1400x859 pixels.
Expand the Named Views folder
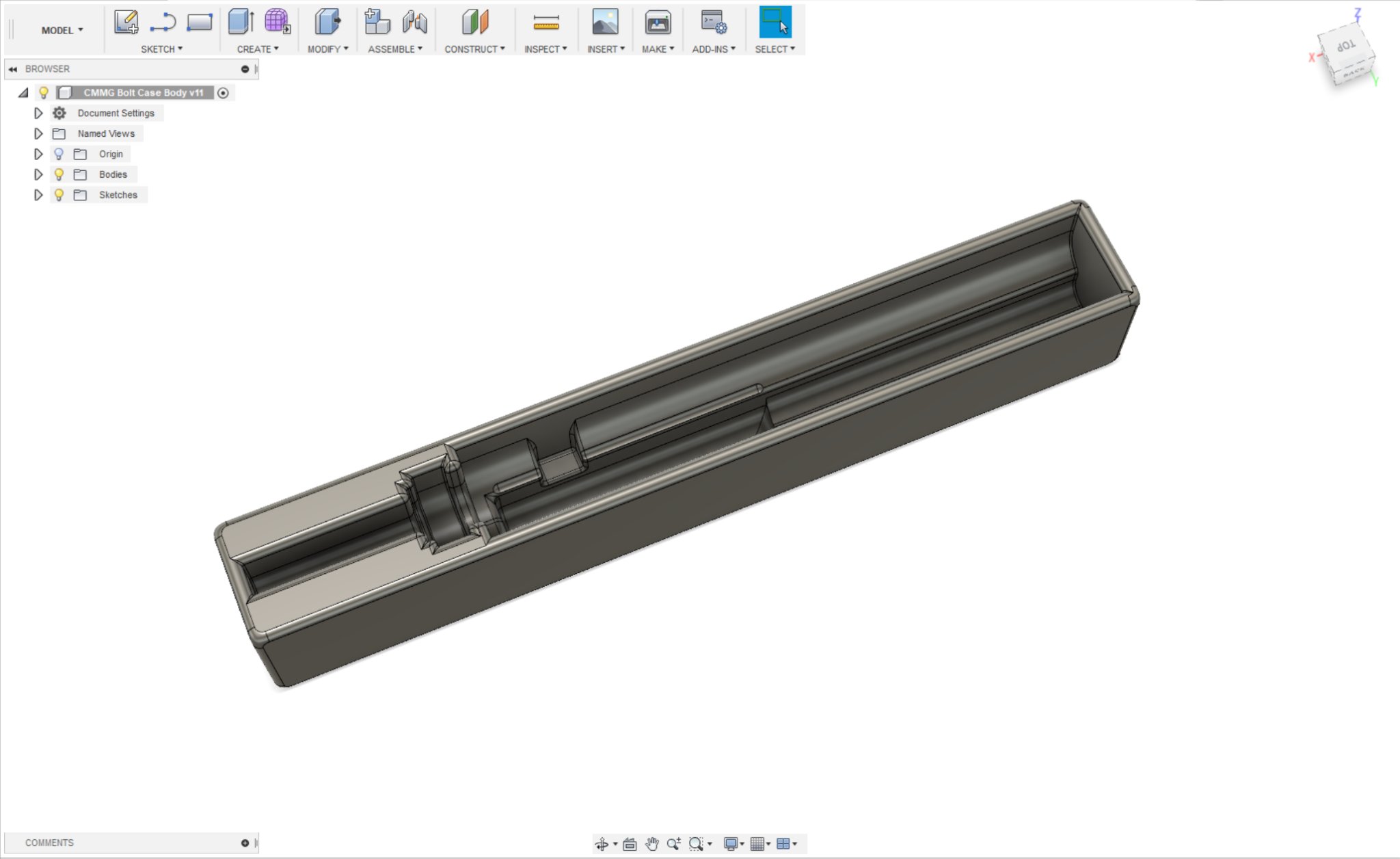pyautogui.click(x=38, y=133)
